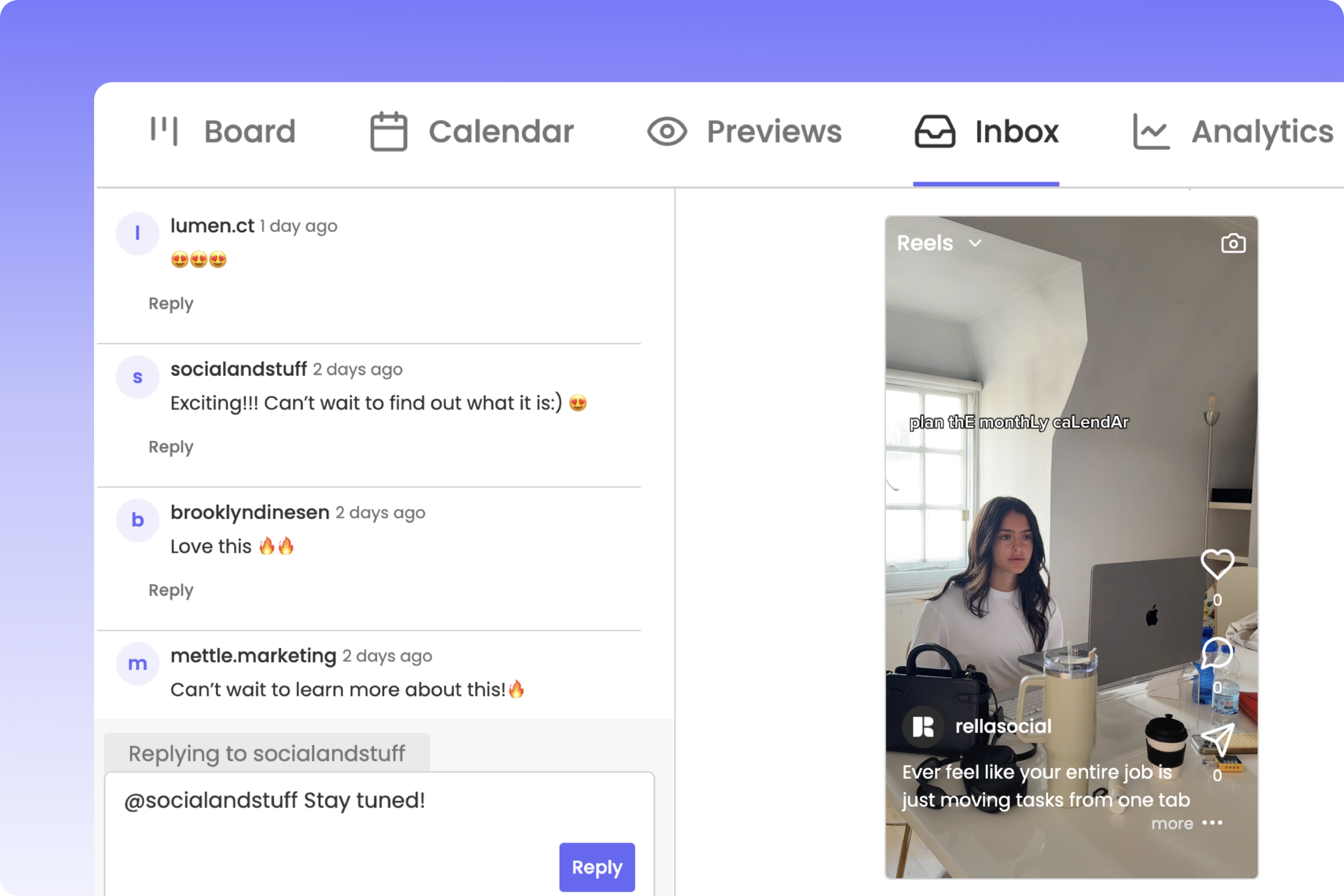Expand caption with the more link
The height and width of the screenshot is (896, 1344).
(x=1171, y=823)
